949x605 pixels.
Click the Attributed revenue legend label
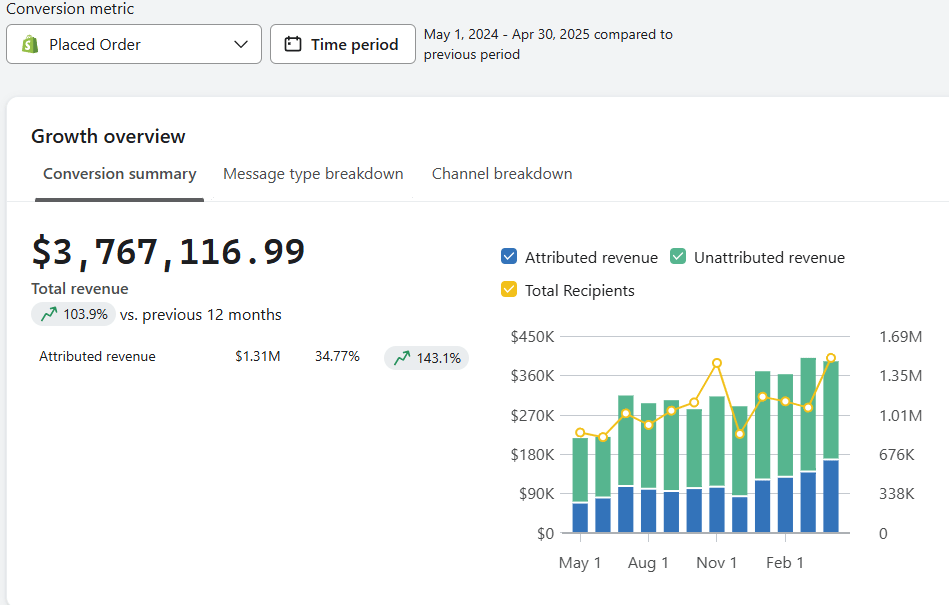pyautogui.click(x=591, y=258)
